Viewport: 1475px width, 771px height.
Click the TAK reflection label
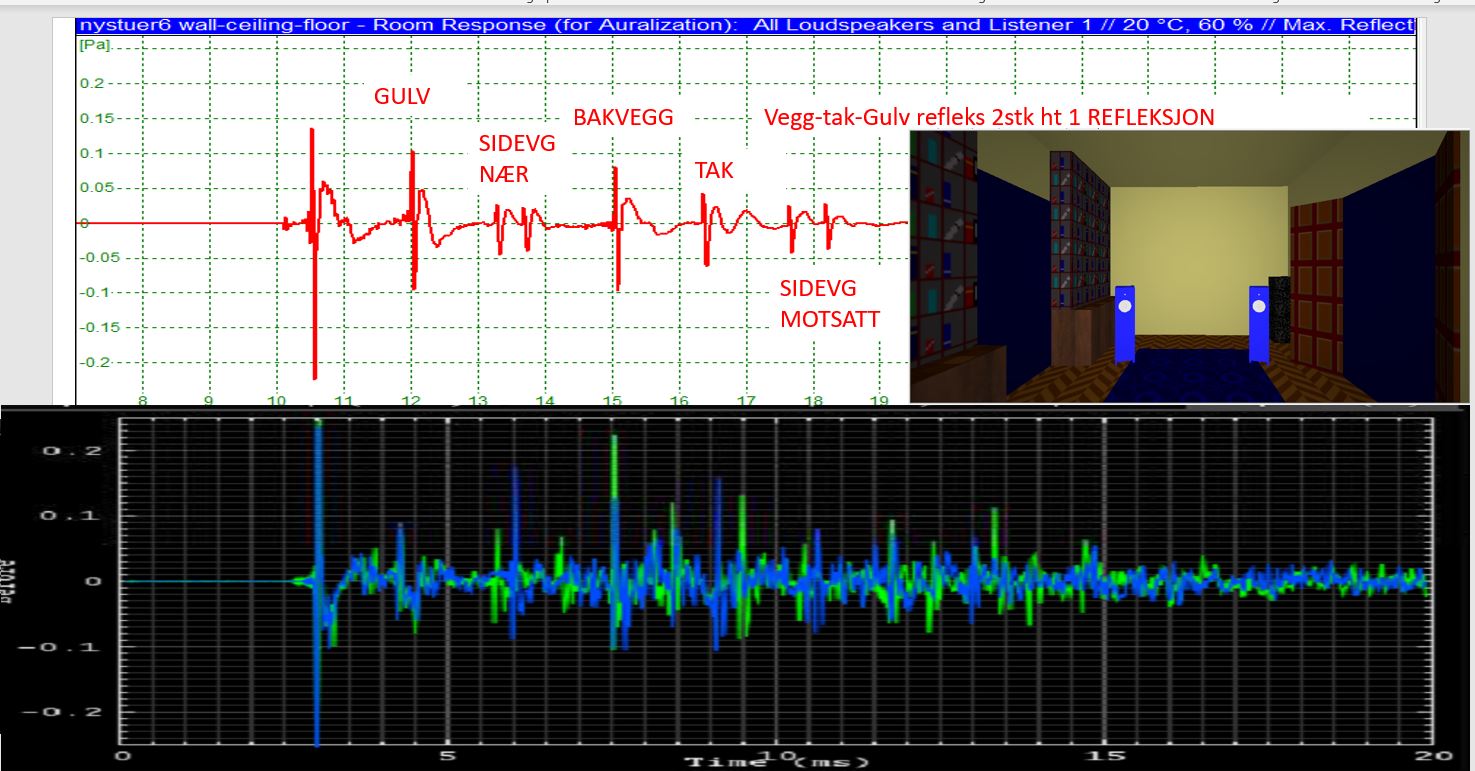[714, 170]
